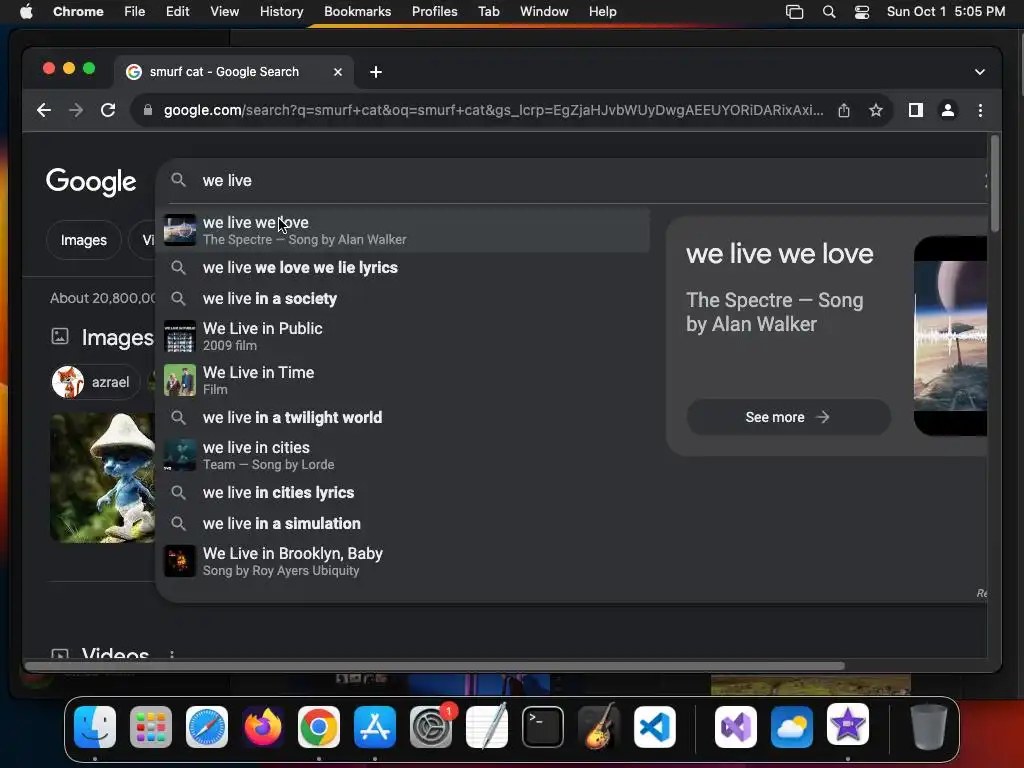
Task: Open Spotlight search in menu bar
Action: coord(829,12)
